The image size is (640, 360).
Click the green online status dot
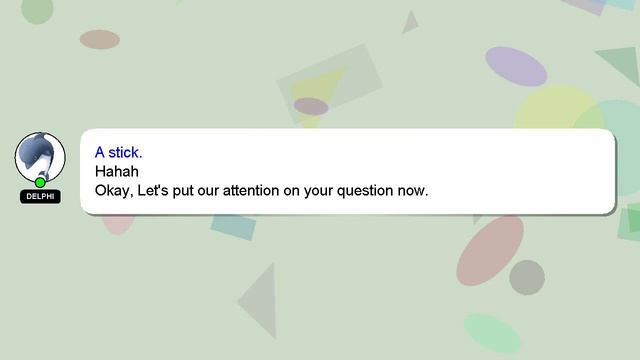[x=40, y=182]
